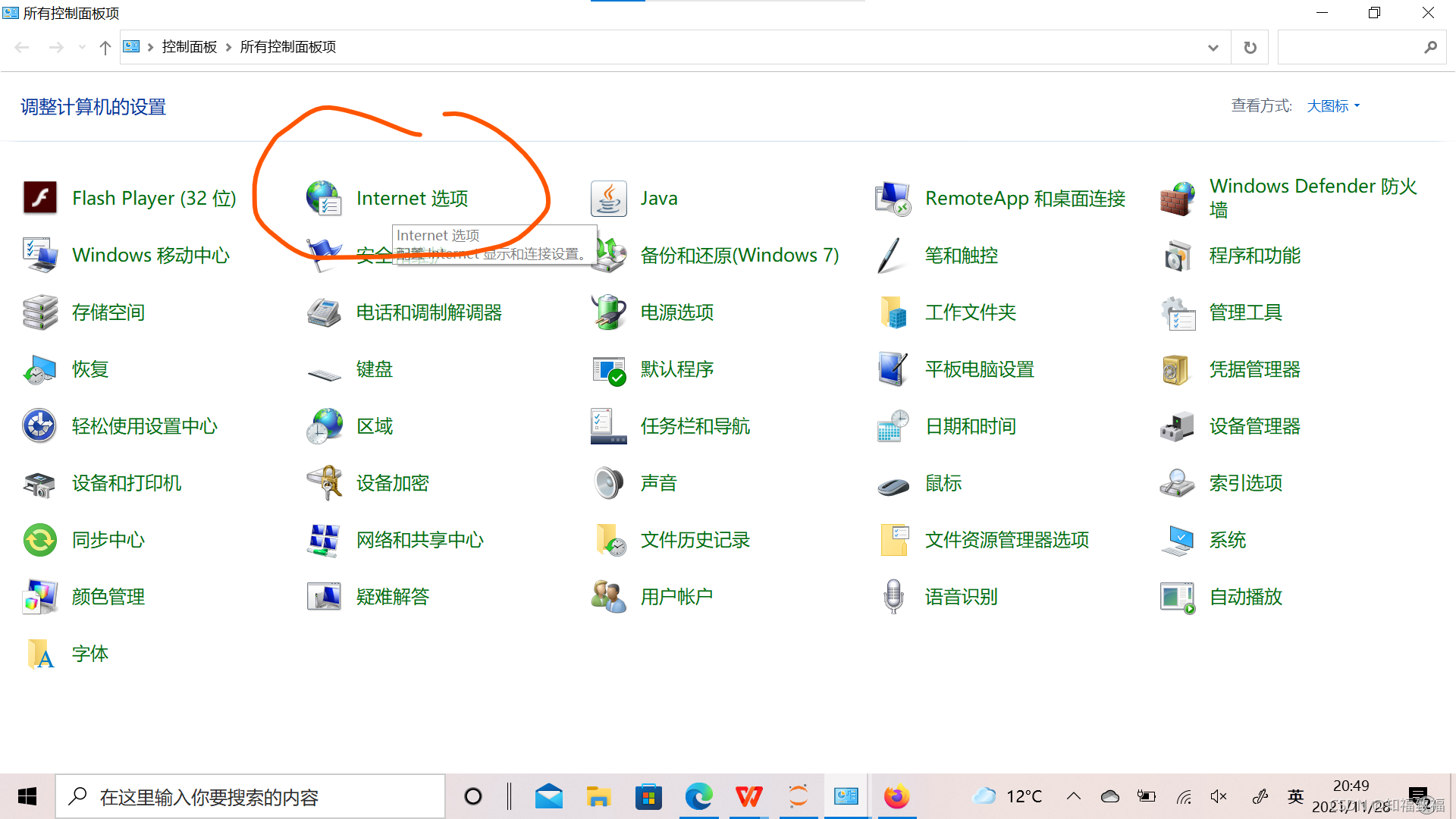Open 管理工具 icon

[x=1177, y=312]
